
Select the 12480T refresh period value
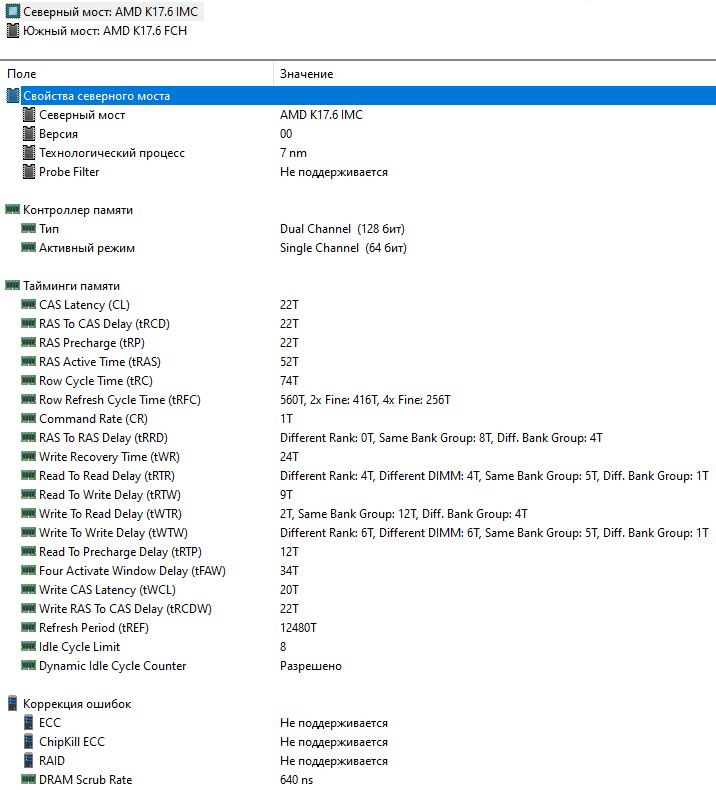pos(298,628)
